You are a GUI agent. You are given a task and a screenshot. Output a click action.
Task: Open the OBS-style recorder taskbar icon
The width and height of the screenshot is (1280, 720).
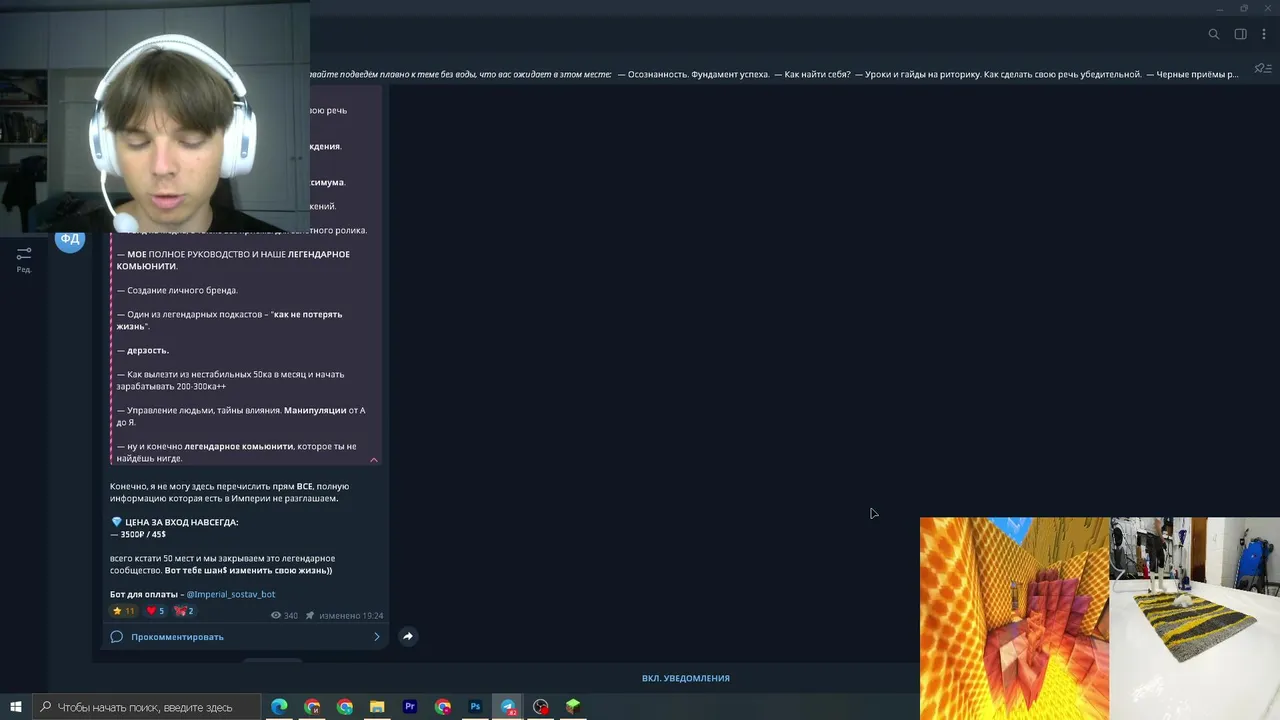[x=541, y=707]
